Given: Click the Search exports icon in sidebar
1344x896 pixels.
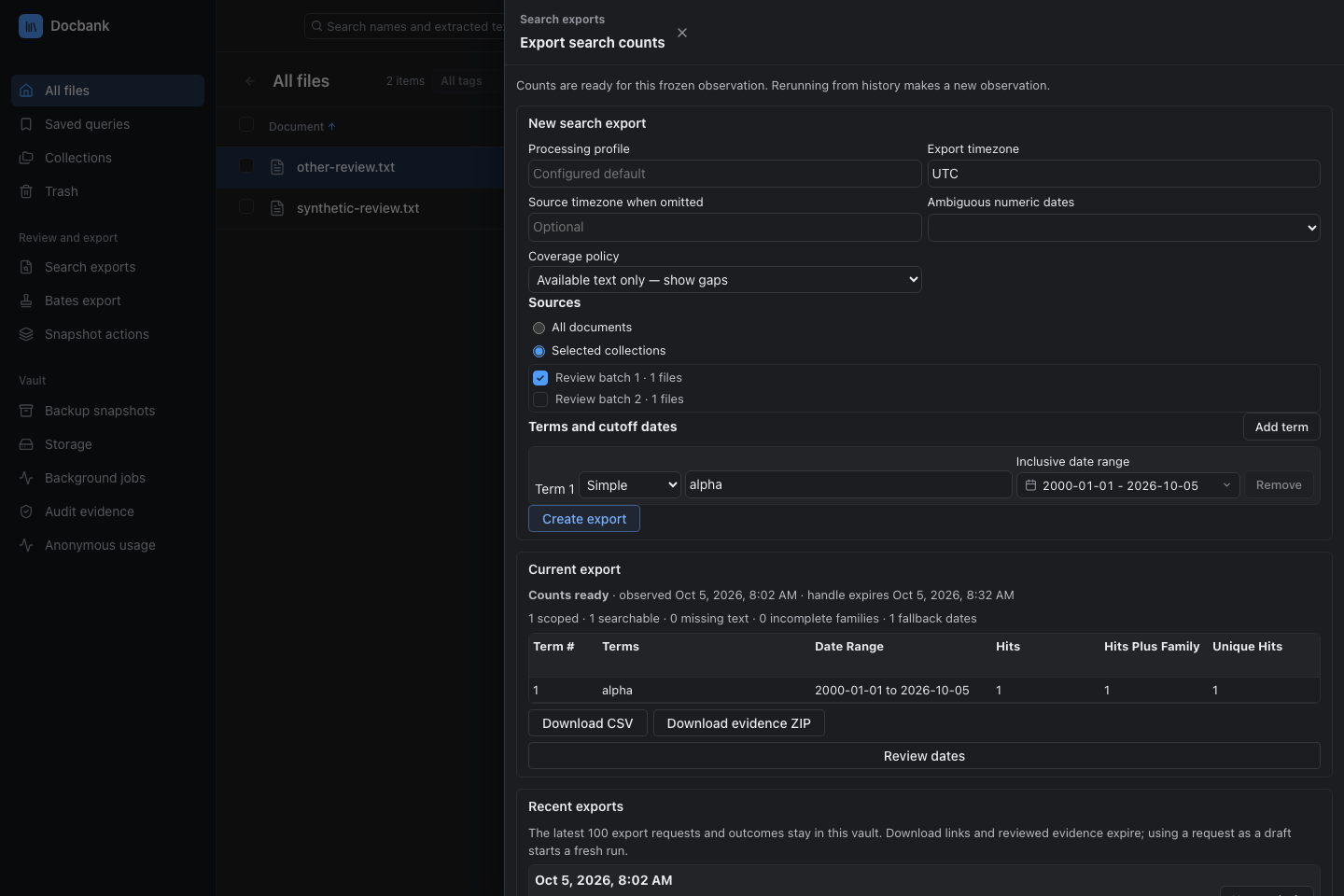Looking at the screenshot, I should coord(26,267).
